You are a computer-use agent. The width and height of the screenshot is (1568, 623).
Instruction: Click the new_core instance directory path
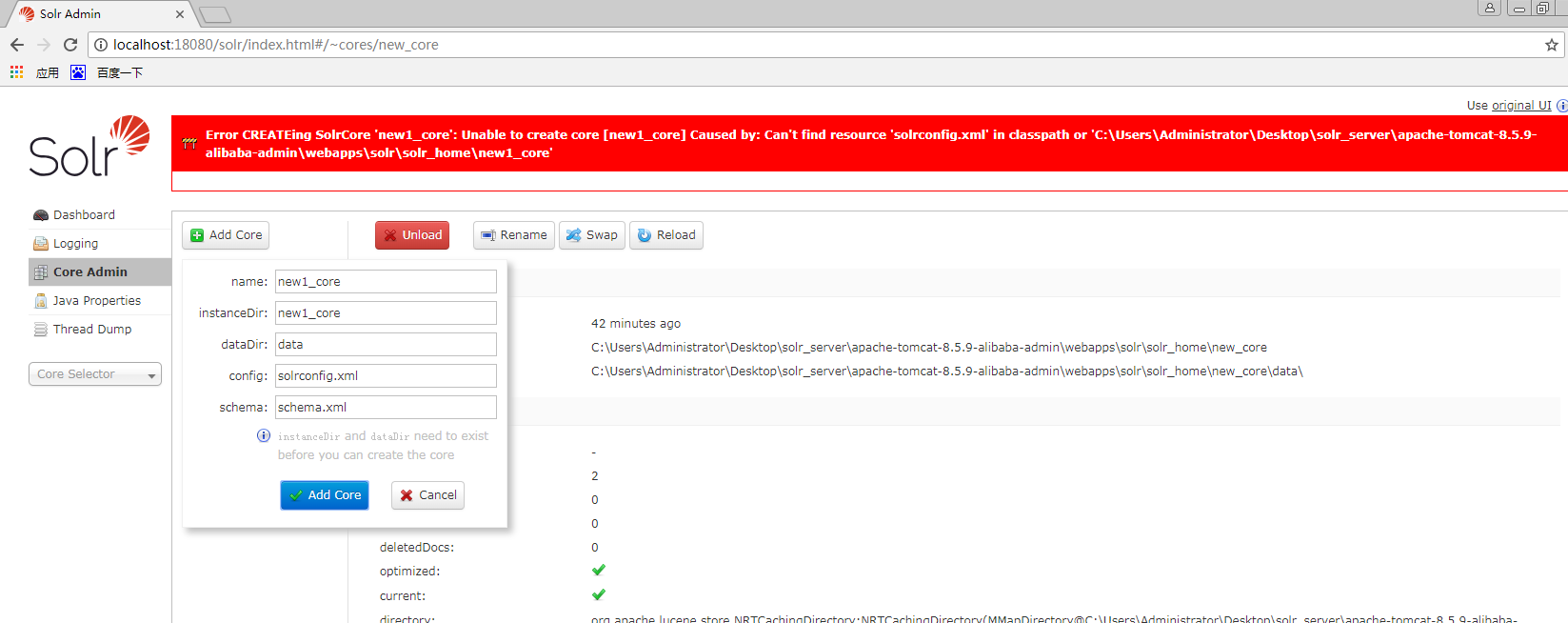tap(929, 348)
